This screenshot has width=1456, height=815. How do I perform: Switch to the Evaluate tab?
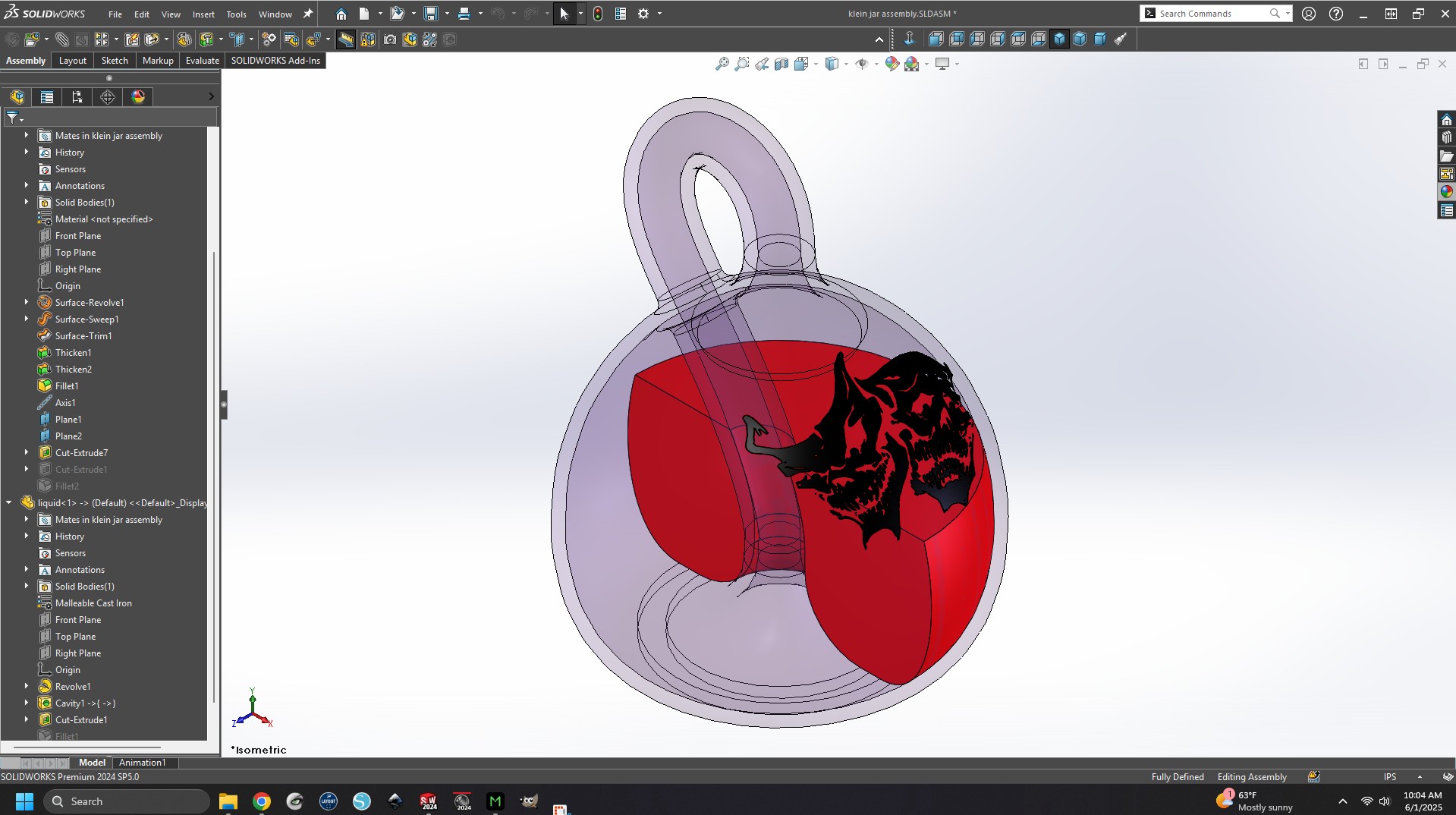[x=203, y=61]
